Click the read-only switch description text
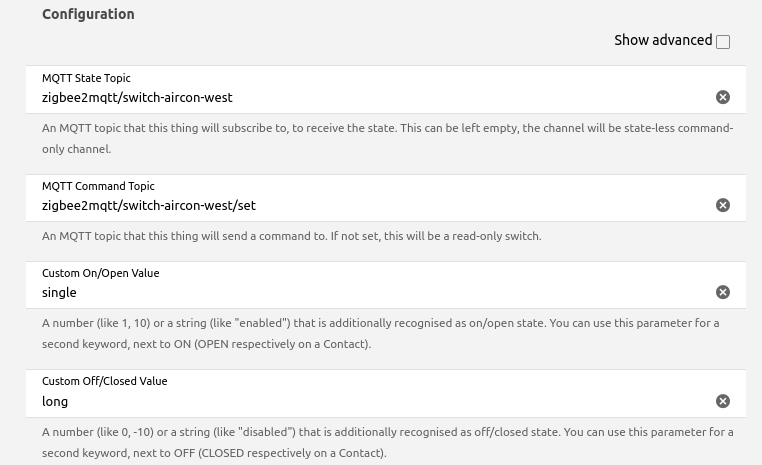762x465 pixels. tap(291, 236)
